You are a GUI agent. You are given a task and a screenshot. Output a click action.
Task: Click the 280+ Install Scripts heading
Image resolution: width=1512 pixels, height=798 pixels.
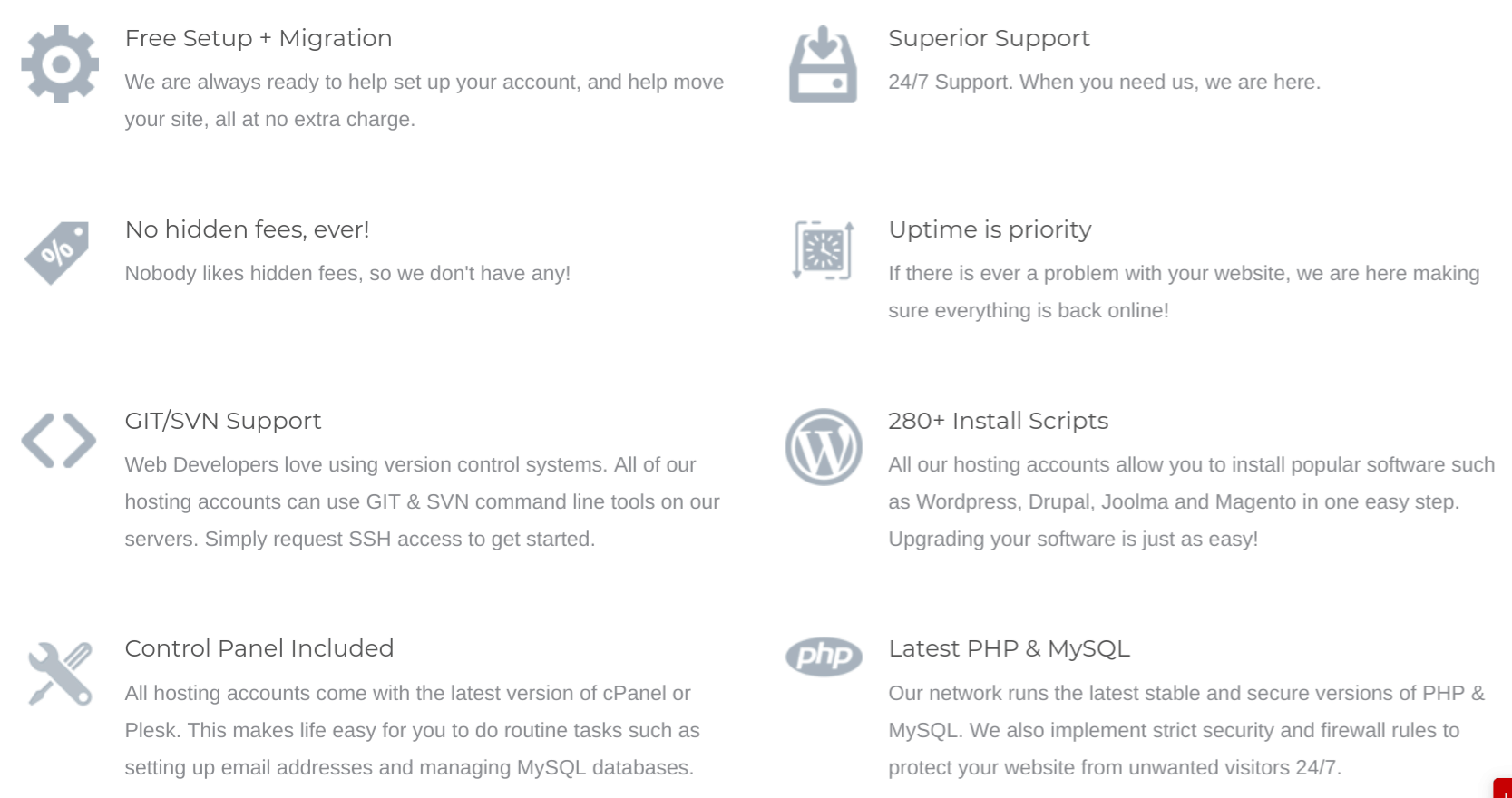(x=998, y=421)
